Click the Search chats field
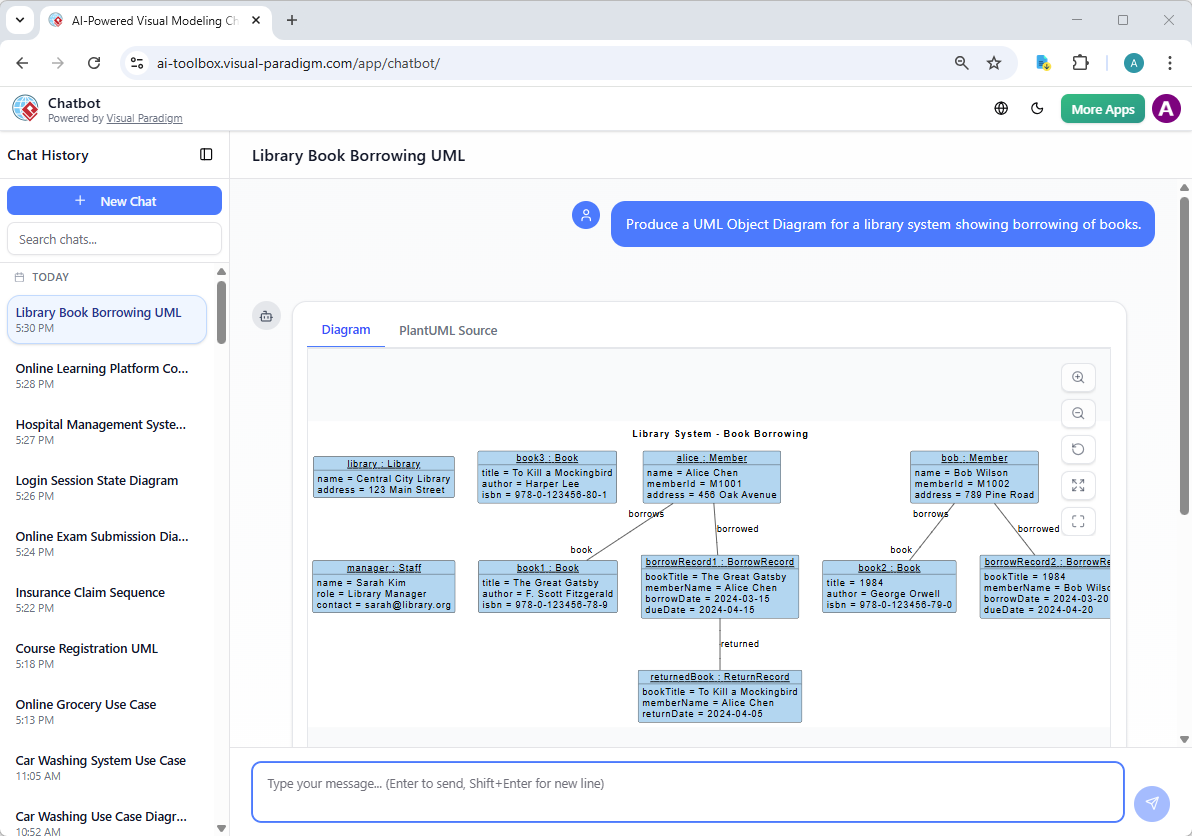This screenshot has height=836, width=1192. point(114,238)
